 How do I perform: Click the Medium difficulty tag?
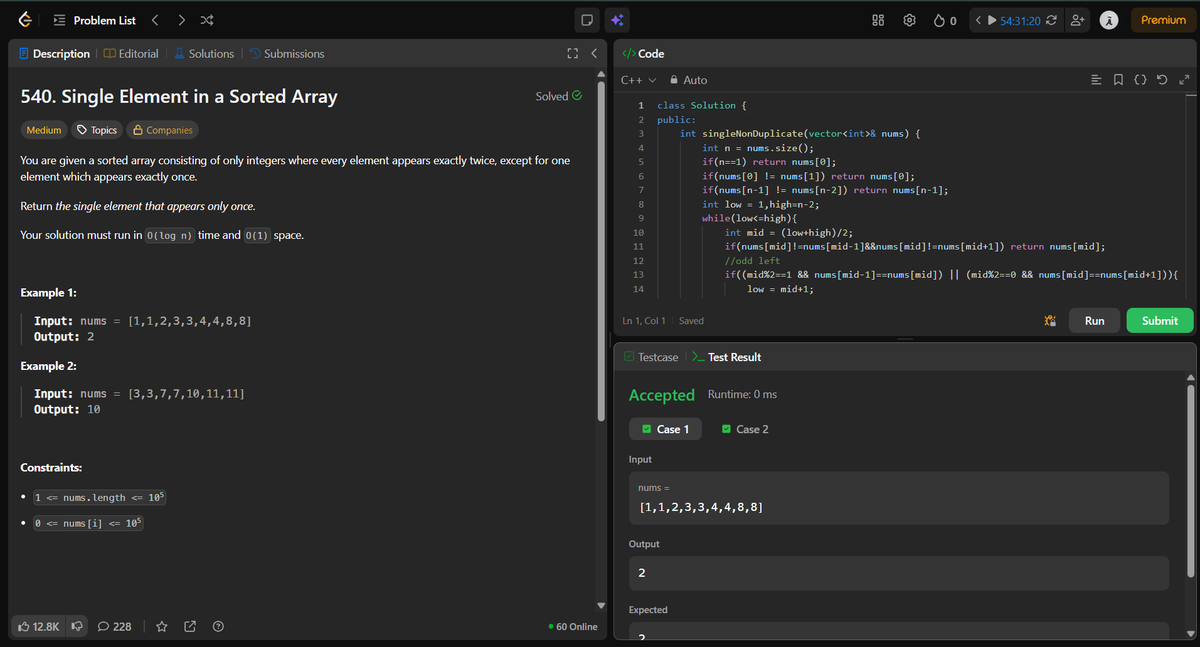(x=43, y=130)
